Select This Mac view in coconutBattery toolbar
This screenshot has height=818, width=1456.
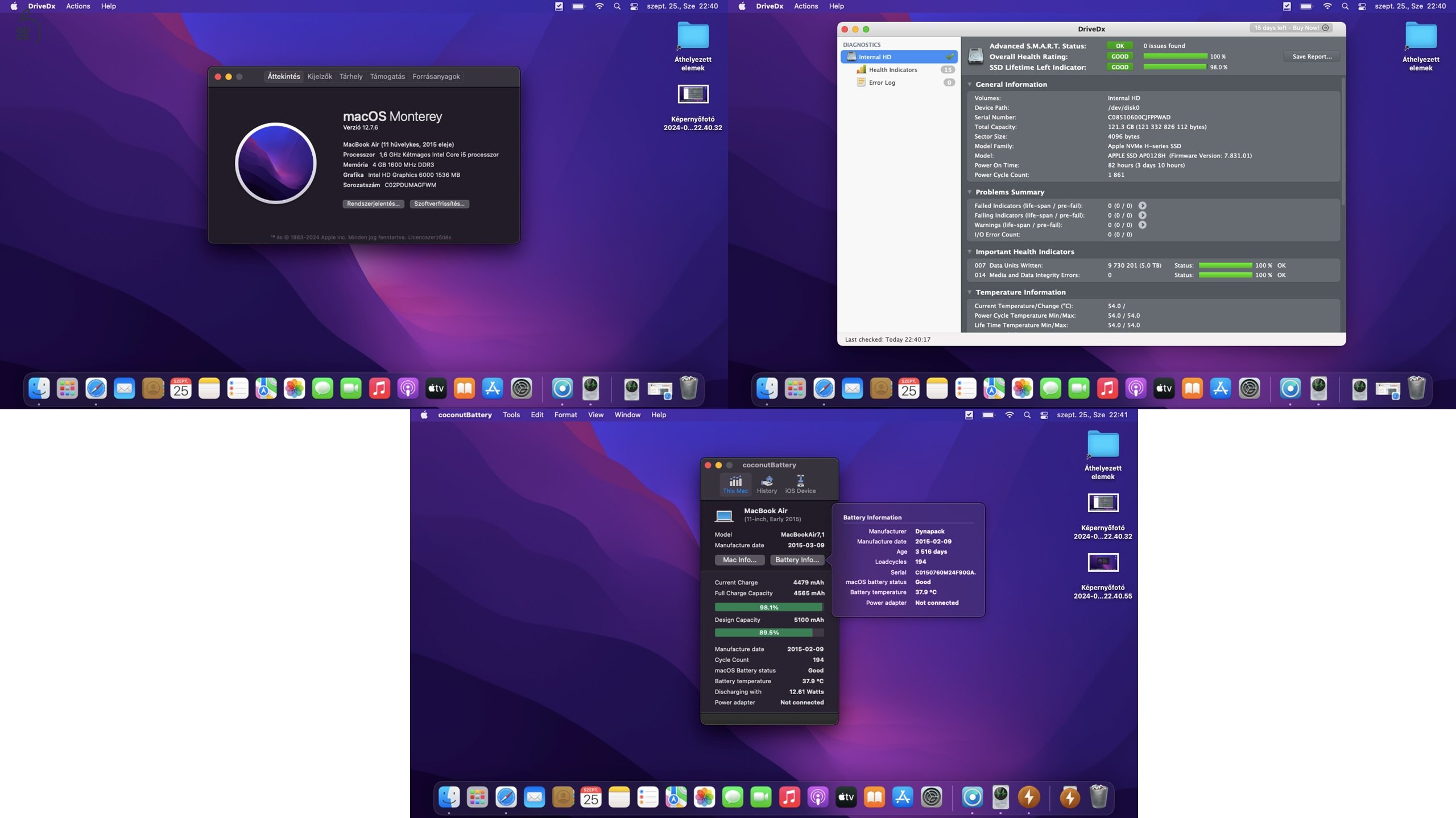(x=735, y=484)
